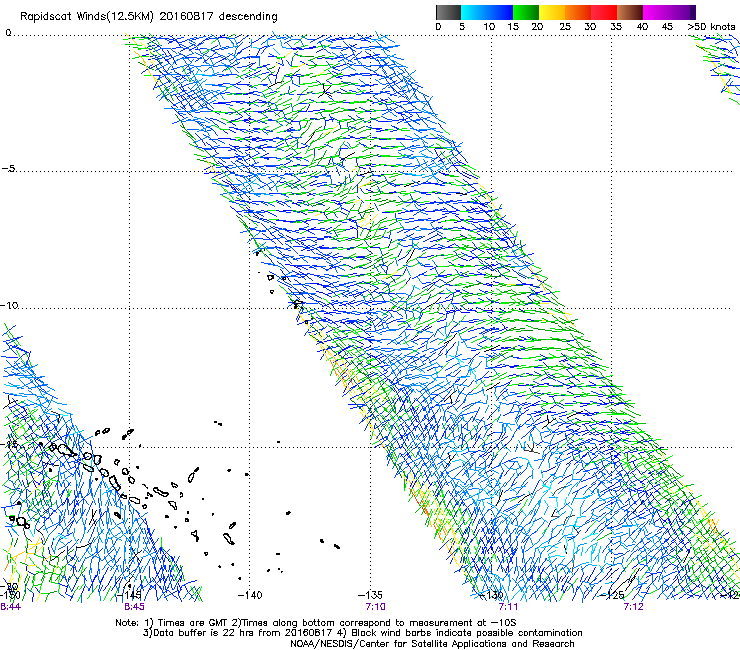Screen dimensions: 740x650
Task: Click the "5" label under the color bar
Action: click(x=462, y=27)
